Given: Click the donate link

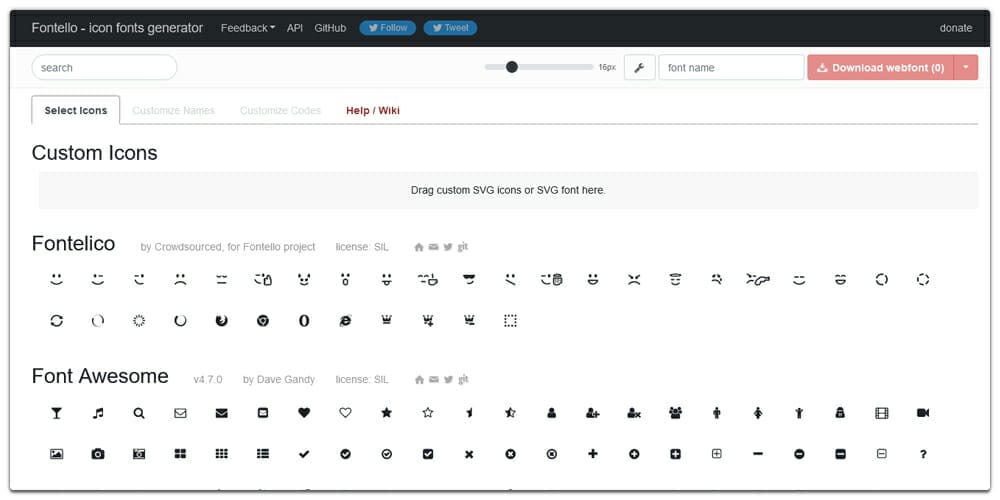Looking at the screenshot, I should [956, 28].
